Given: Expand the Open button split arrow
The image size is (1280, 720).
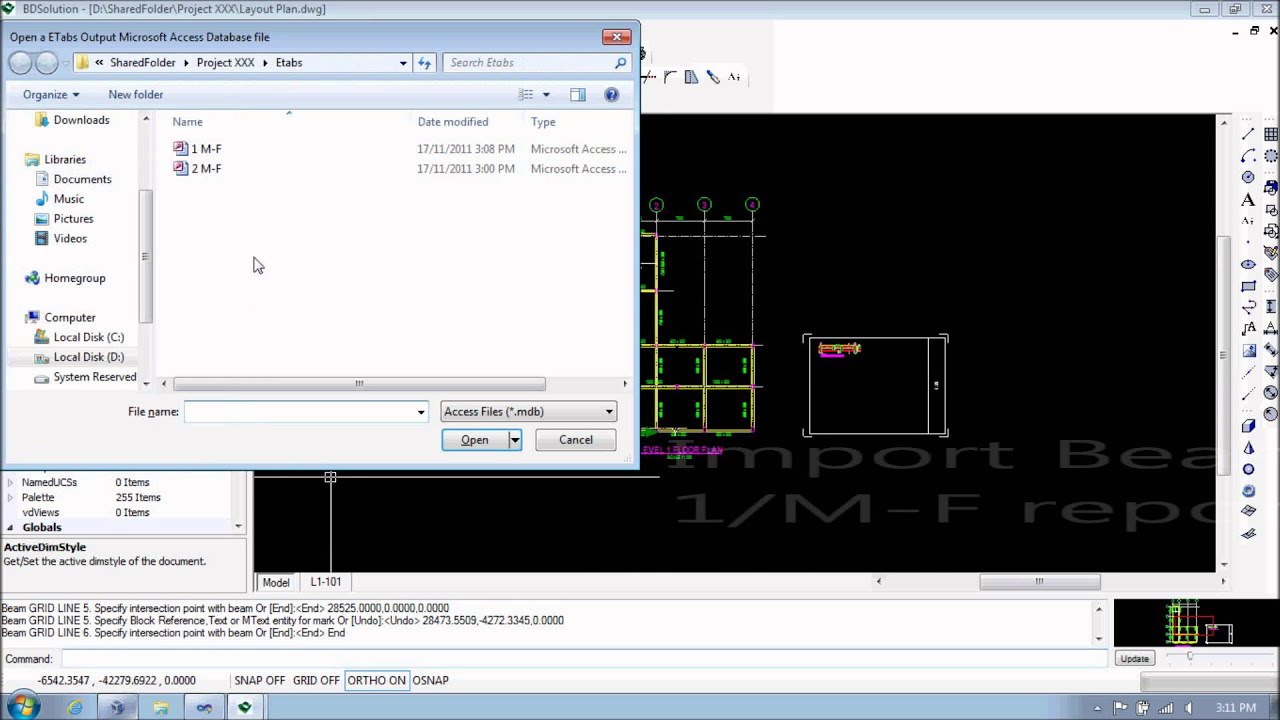Looking at the screenshot, I should click(x=515, y=440).
